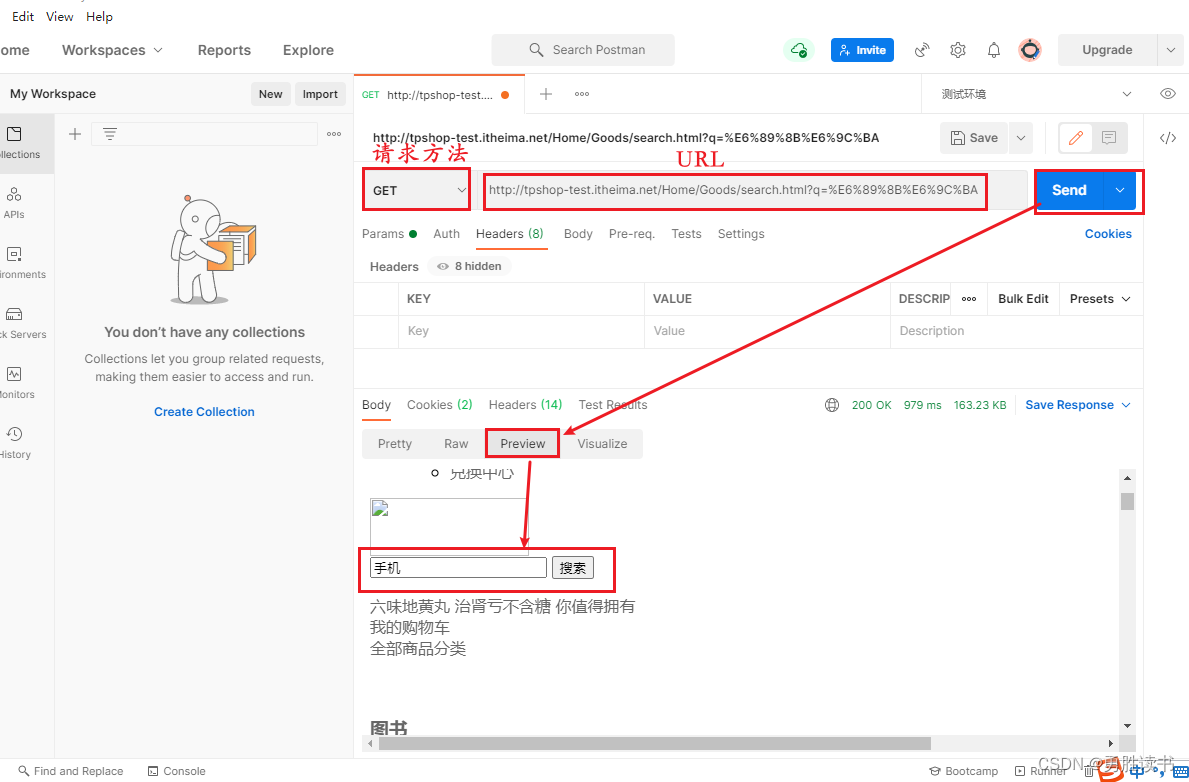Image resolution: width=1189 pixels, height=782 pixels.
Task: Open the Edit menu
Action: [23, 16]
